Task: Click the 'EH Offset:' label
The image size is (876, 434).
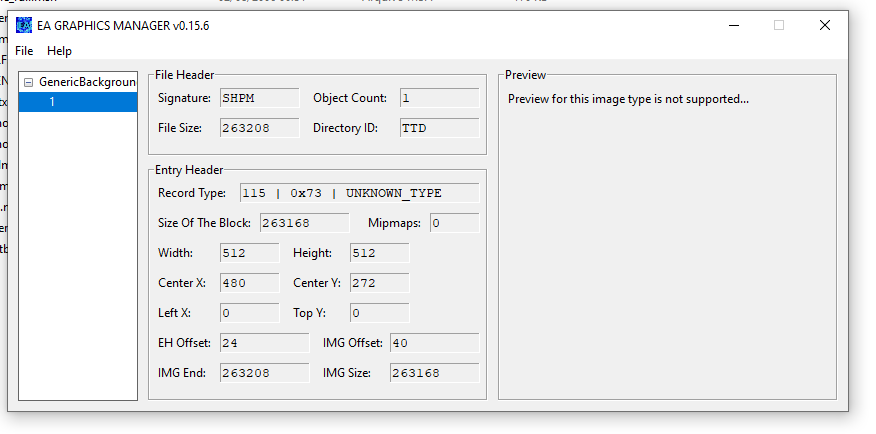Action: 184,343
